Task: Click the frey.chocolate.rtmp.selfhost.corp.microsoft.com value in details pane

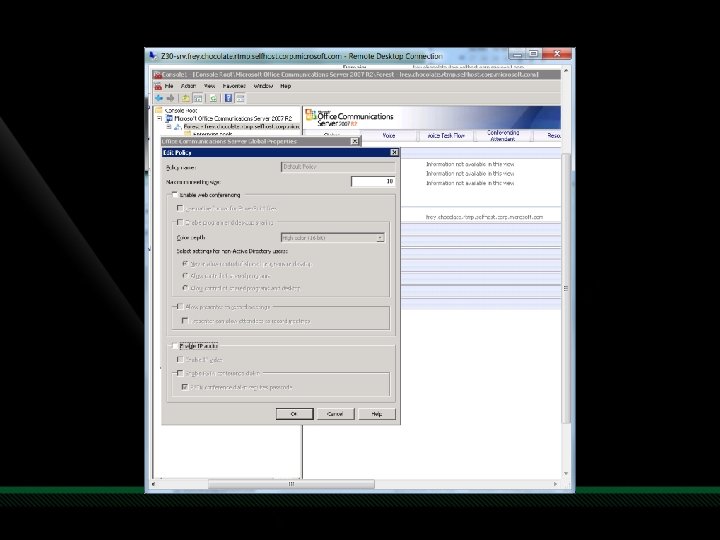Action: (x=484, y=217)
